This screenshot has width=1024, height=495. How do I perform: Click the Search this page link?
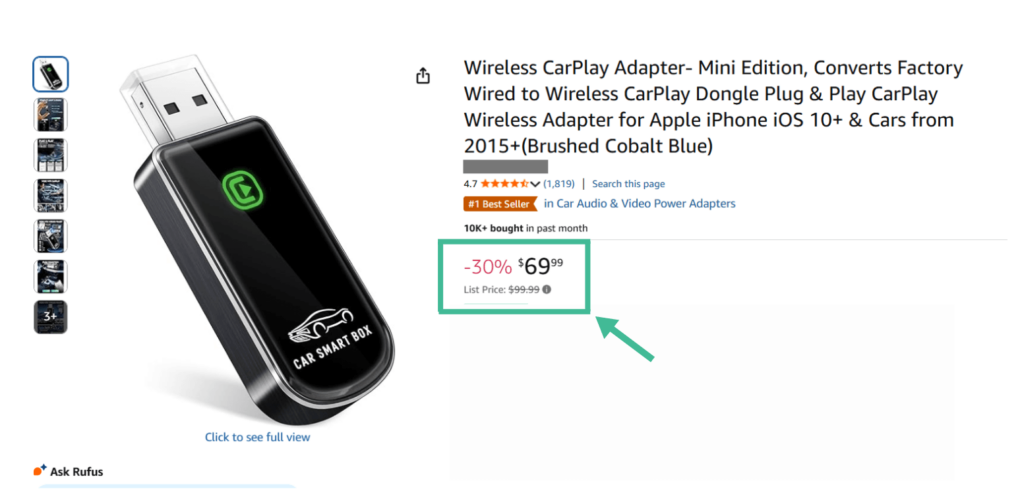tap(628, 184)
